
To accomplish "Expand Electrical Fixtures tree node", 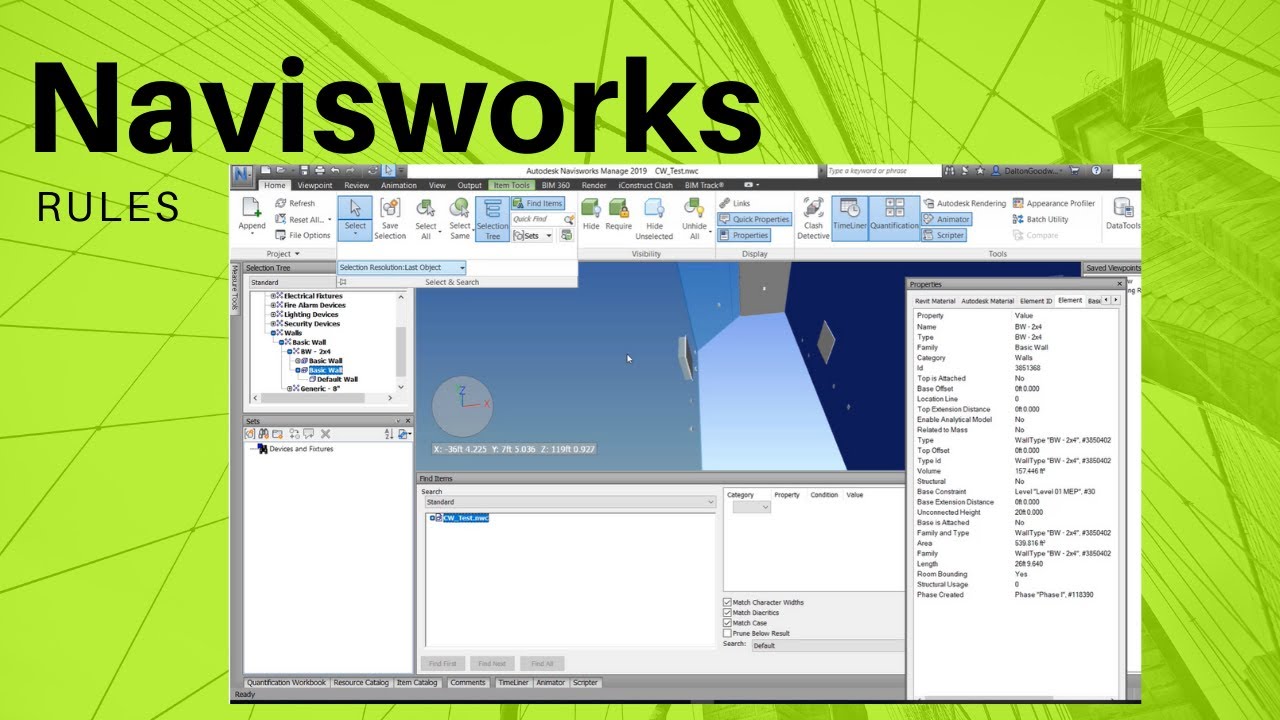I will [x=274, y=296].
